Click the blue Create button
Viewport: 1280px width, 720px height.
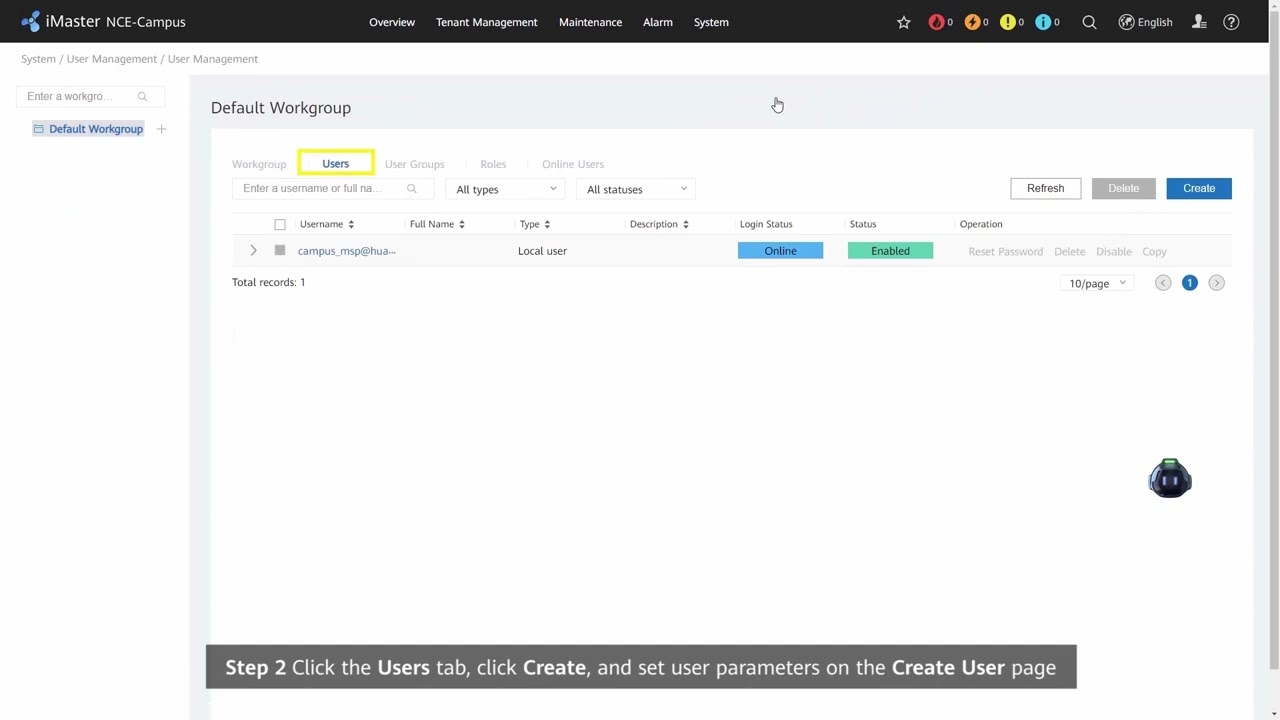coord(1199,188)
